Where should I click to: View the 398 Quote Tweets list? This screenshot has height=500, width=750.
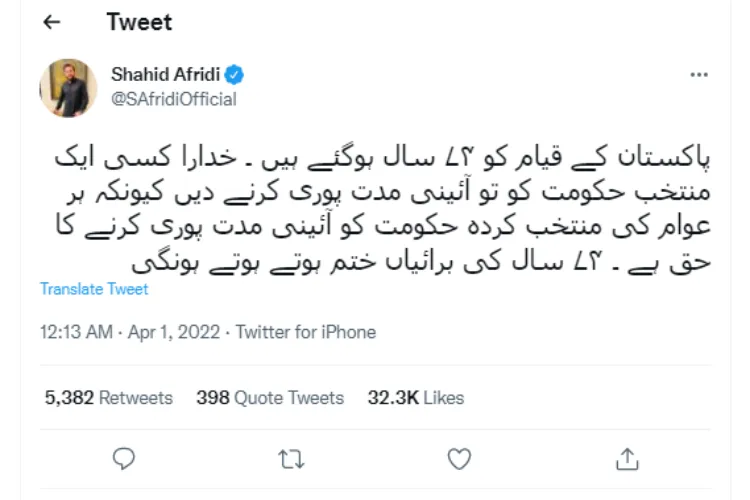[270, 397]
